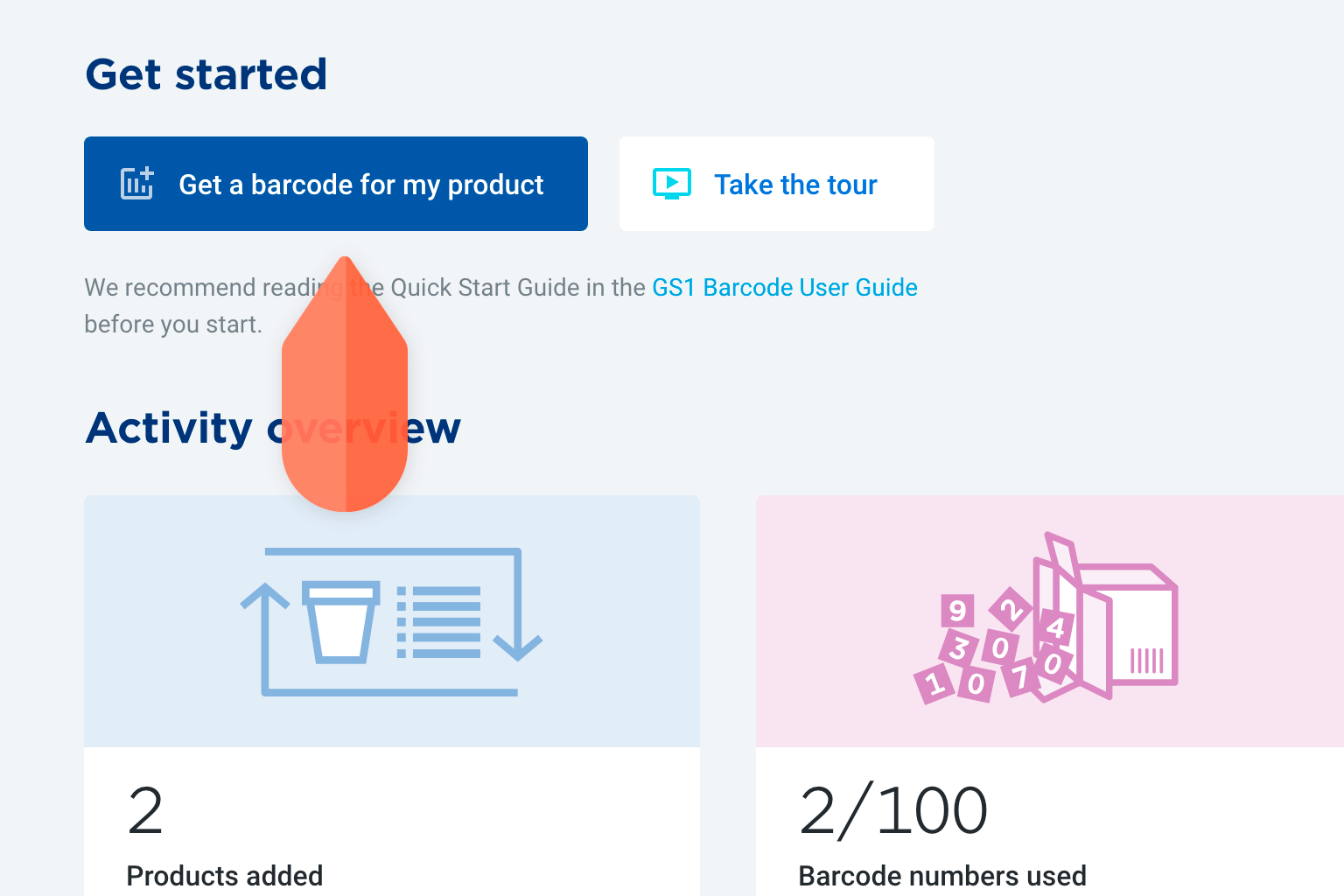Open the GS1 Barcode User Guide link
Viewport: 1344px width, 896px height.
785,287
